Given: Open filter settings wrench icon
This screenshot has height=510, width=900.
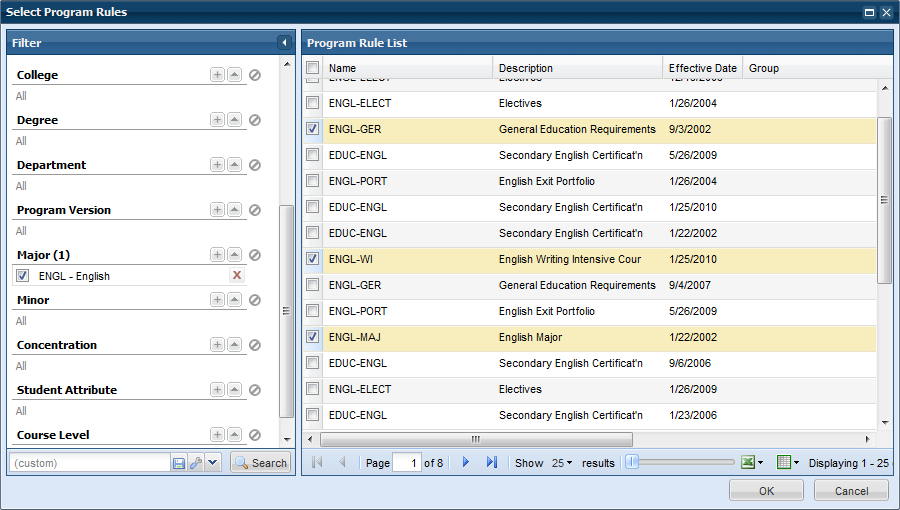Looking at the screenshot, I should tap(195, 463).
